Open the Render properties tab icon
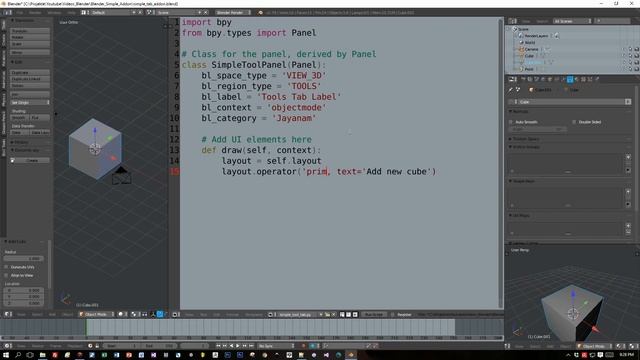The image size is (640, 360). (524, 79)
